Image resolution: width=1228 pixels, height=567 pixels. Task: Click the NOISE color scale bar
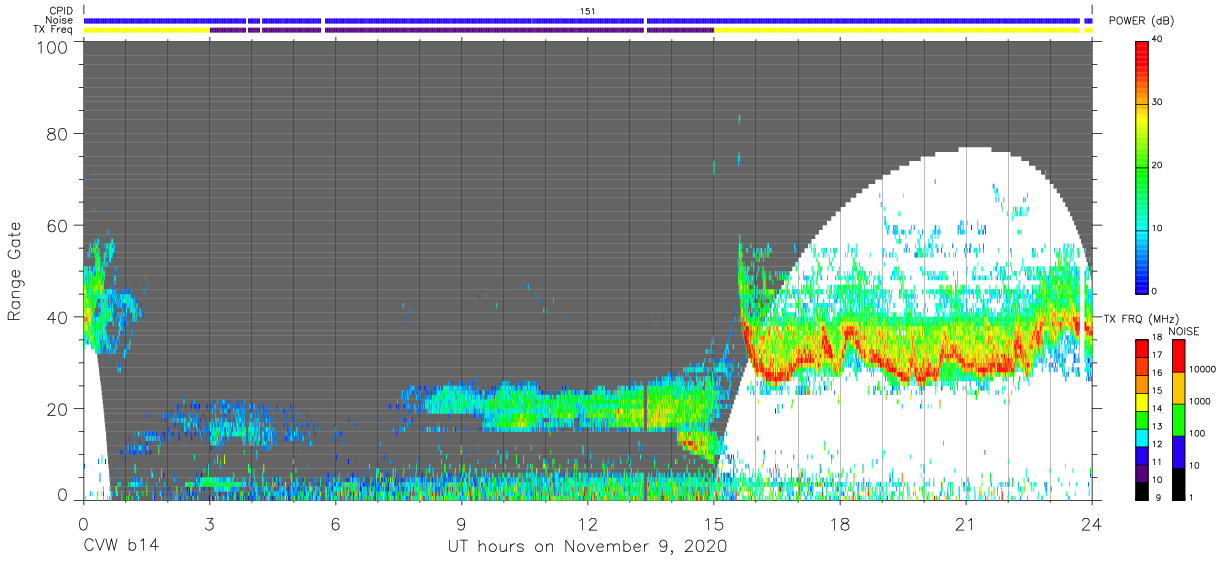(x=1178, y=419)
